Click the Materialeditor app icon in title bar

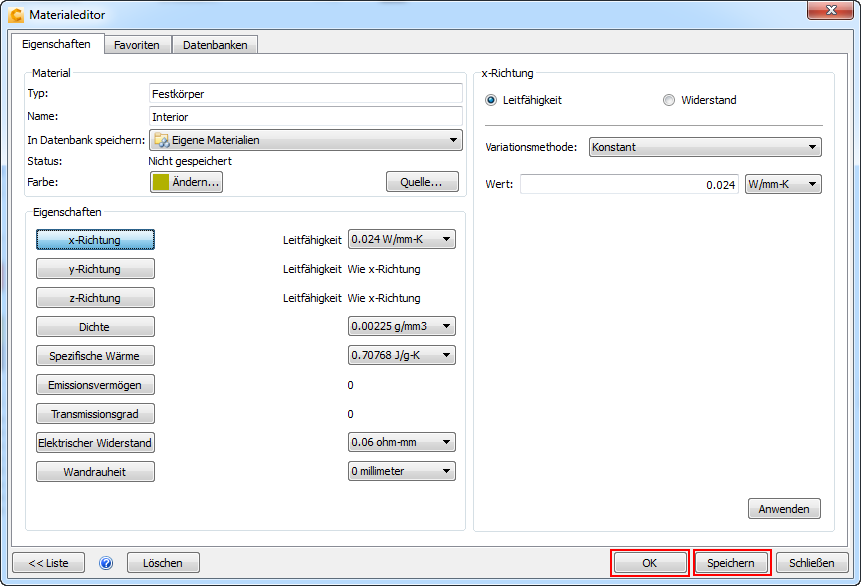(x=16, y=15)
